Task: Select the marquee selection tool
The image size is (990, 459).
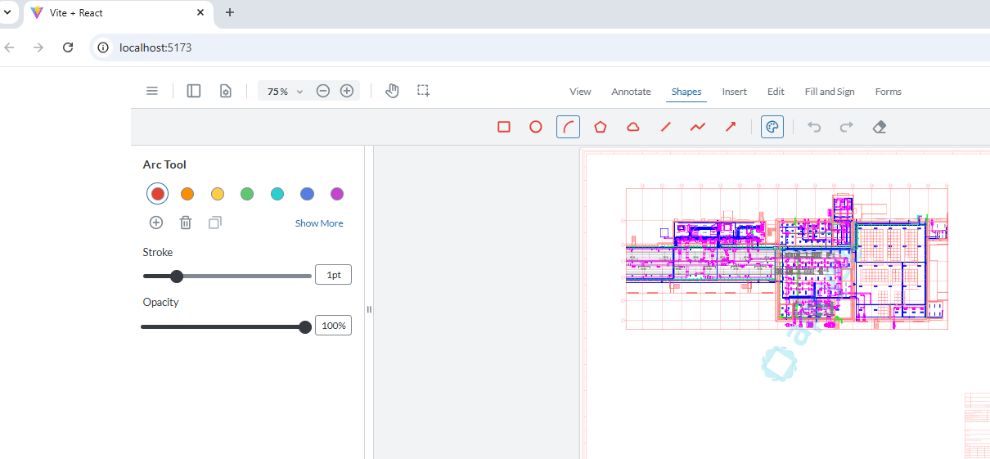Action: [424, 91]
